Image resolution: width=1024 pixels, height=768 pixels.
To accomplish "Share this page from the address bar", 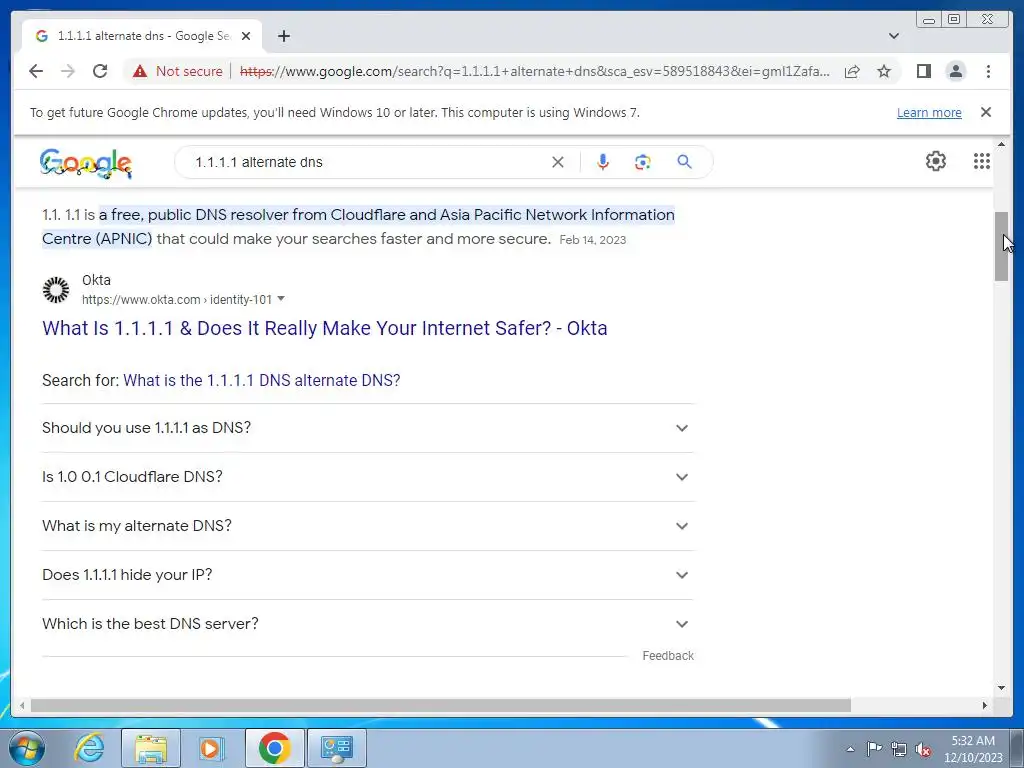I will point(852,71).
